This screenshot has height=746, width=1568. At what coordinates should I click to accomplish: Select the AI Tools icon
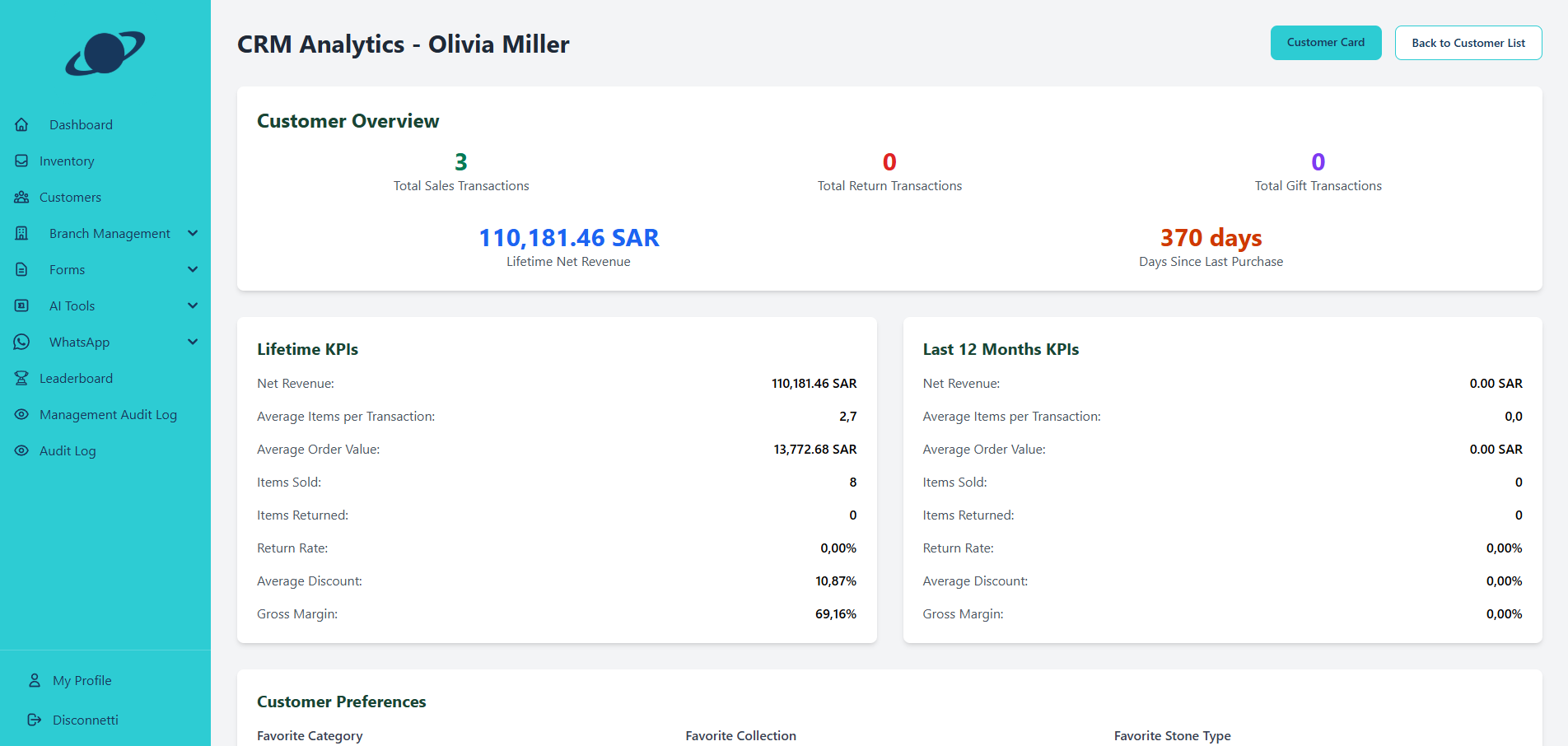22,305
